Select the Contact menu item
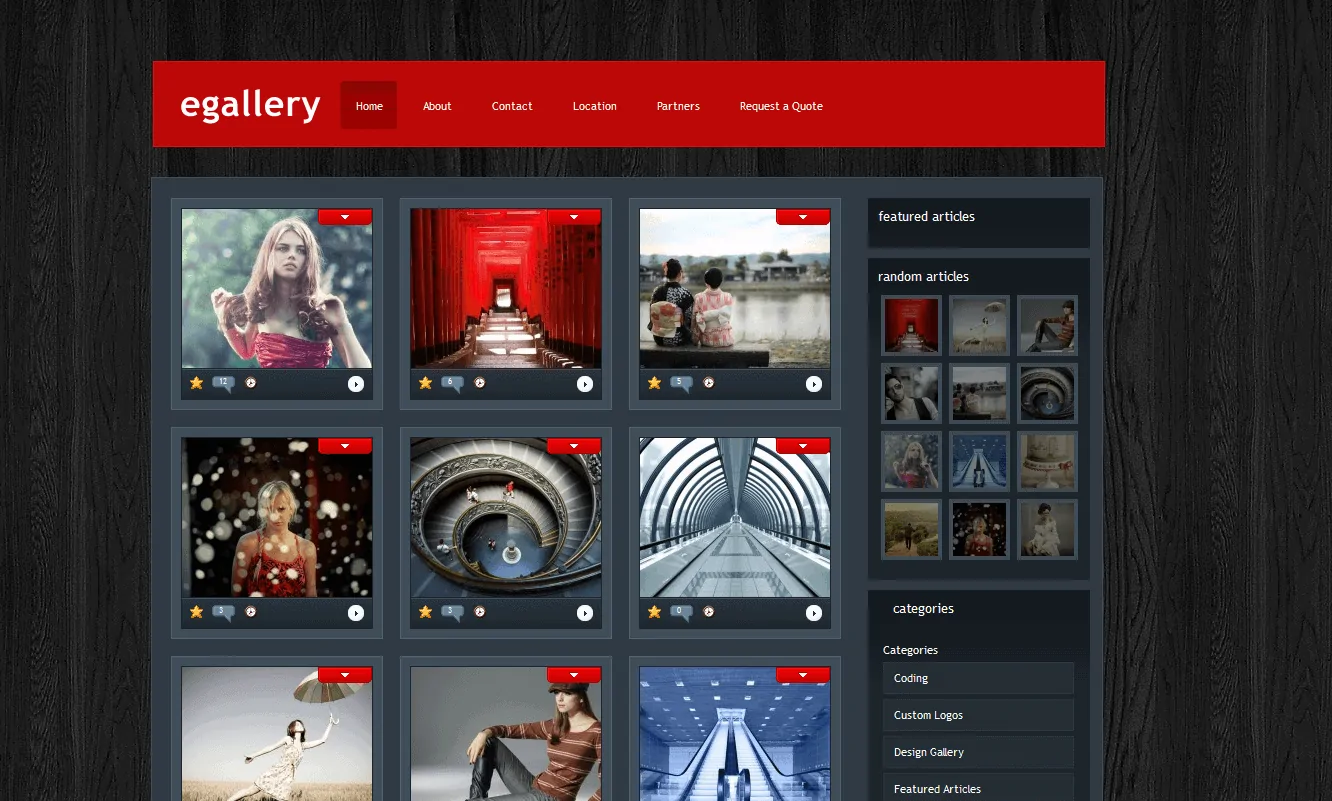Screen dimensions: 1332x801 click(512, 106)
